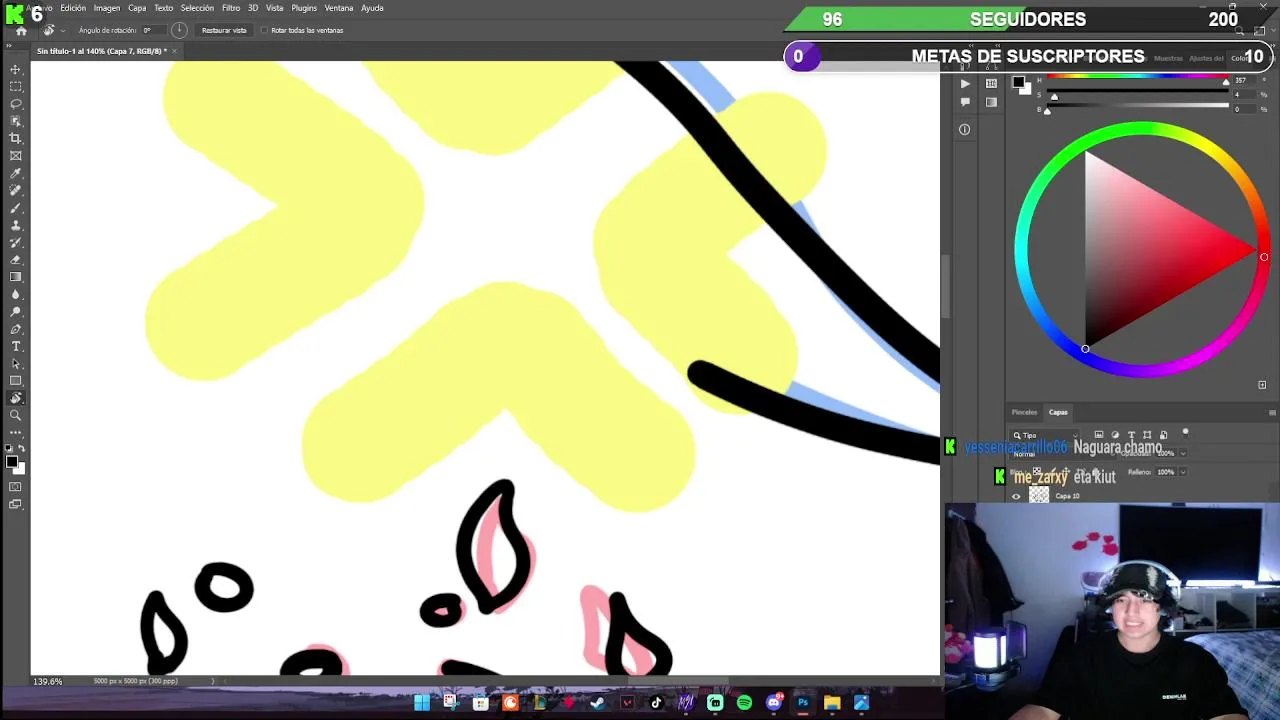This screenshot has height=720, width=1280.
Task: Select the Brush tool
Action: coord(16,208)
